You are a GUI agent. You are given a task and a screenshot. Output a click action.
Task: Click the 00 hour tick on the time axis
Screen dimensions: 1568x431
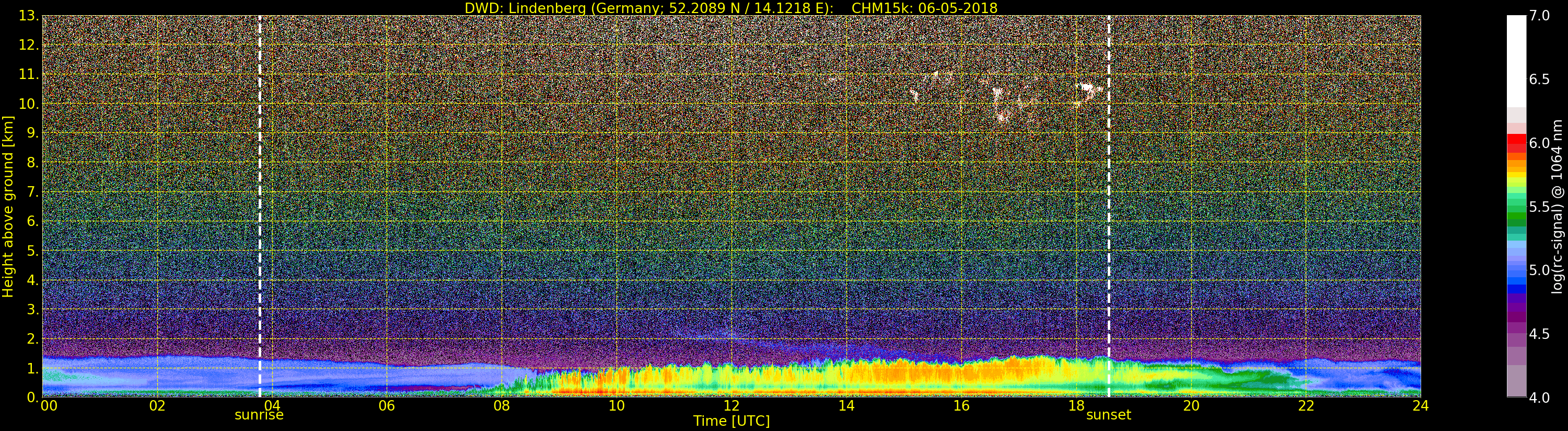[49, 406]
